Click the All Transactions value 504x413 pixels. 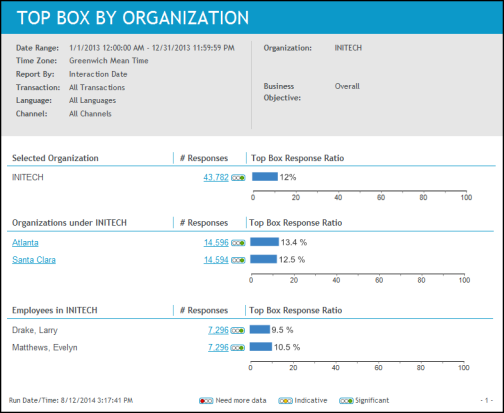click(97, 87)
